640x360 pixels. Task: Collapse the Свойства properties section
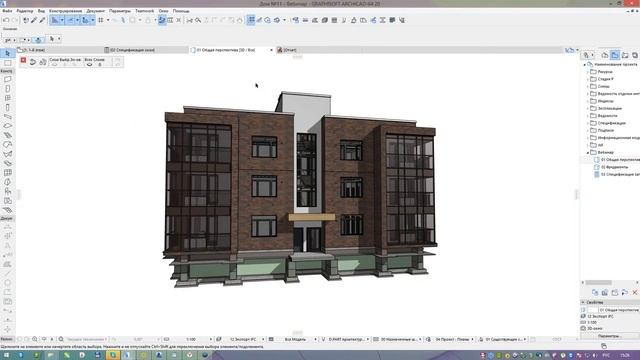point(583,302)
